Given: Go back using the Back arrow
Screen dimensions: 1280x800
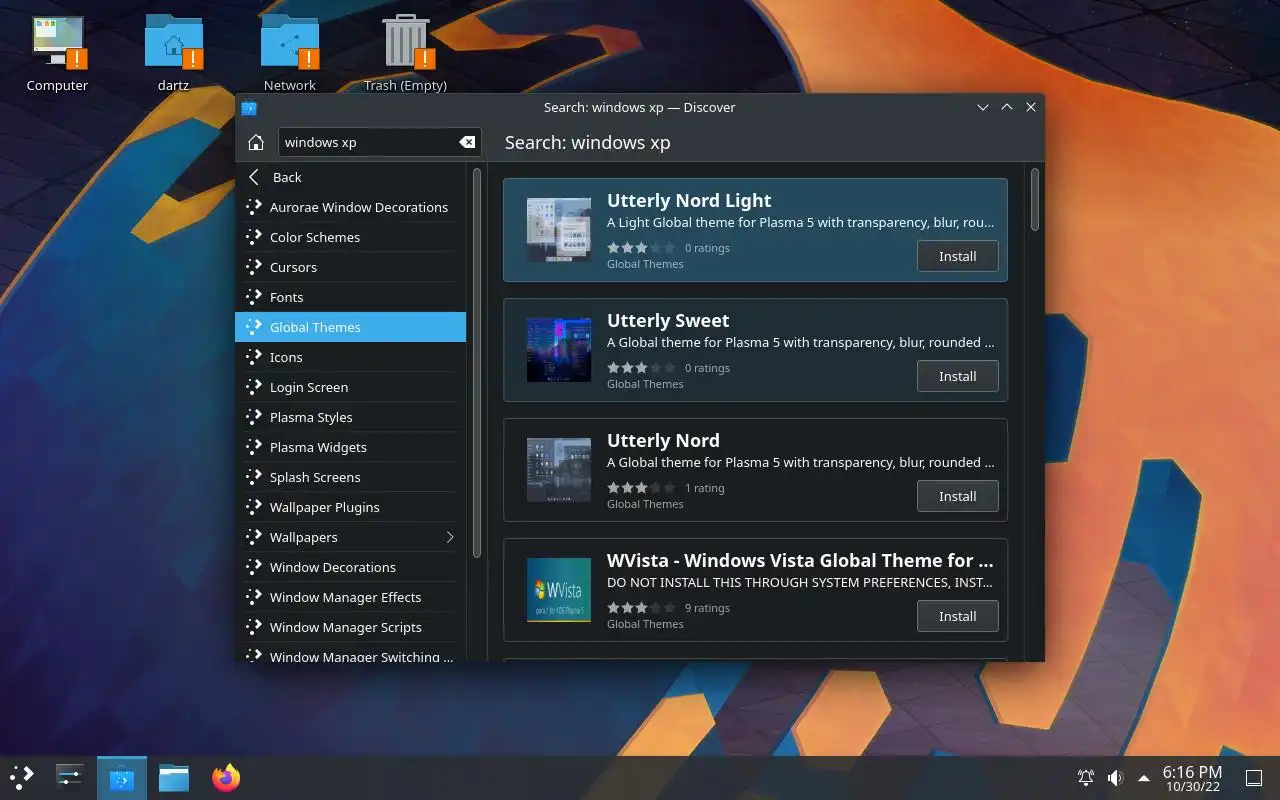Looking at the screenshot, I should (350, 177).
